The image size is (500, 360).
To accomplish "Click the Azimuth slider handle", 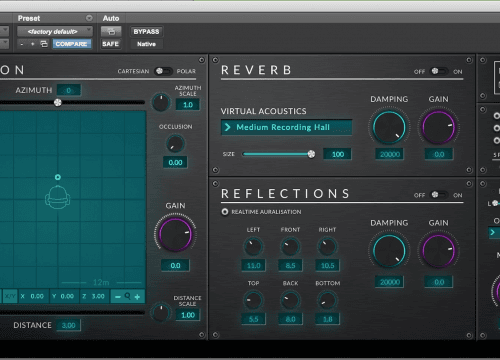I will pos(58,102).
